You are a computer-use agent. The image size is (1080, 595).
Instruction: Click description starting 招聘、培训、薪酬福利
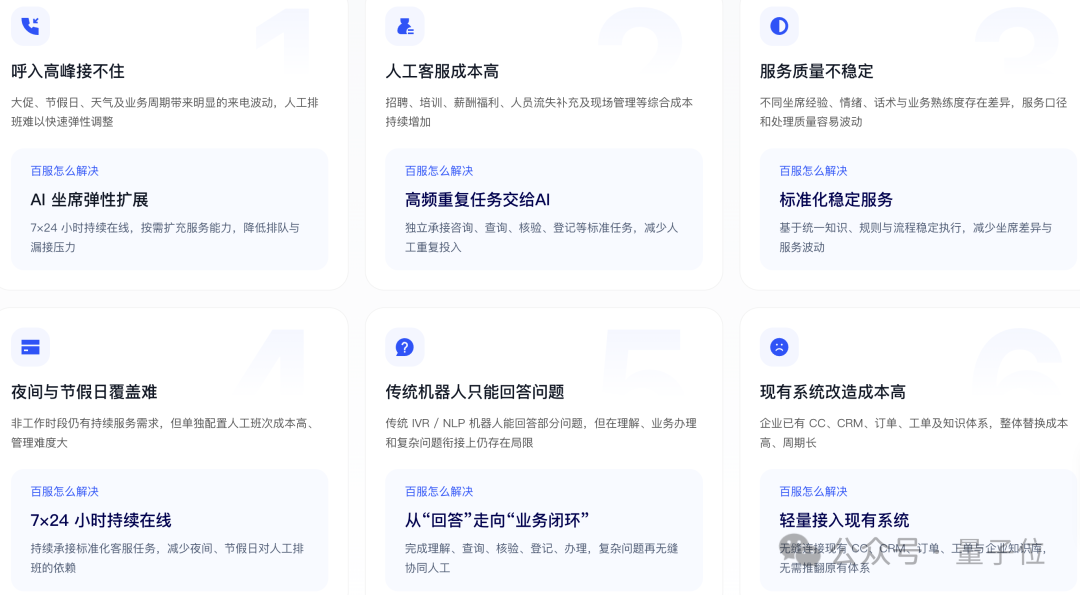point(539,112)
